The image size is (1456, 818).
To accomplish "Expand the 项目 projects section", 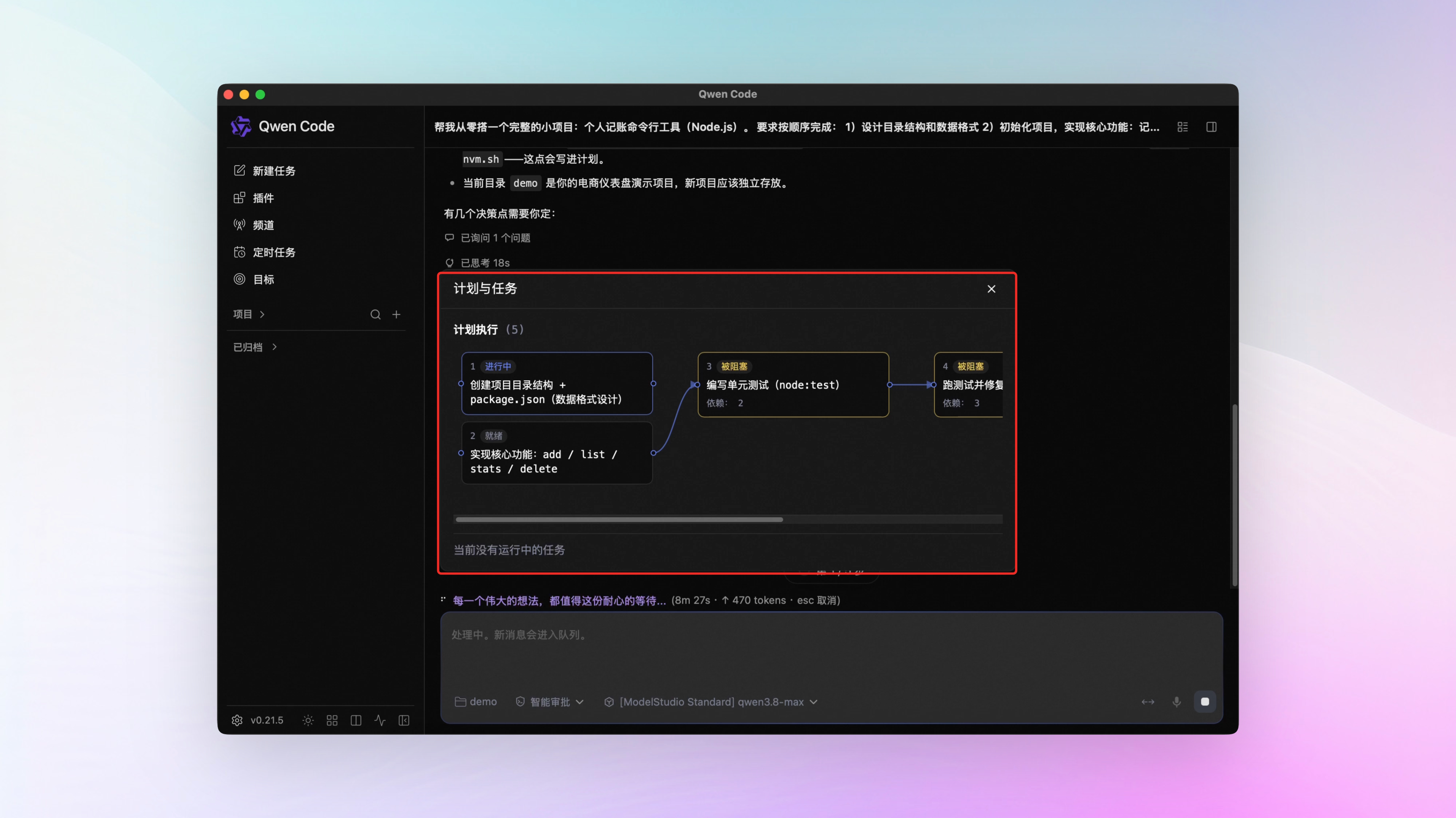I will 249,314.
